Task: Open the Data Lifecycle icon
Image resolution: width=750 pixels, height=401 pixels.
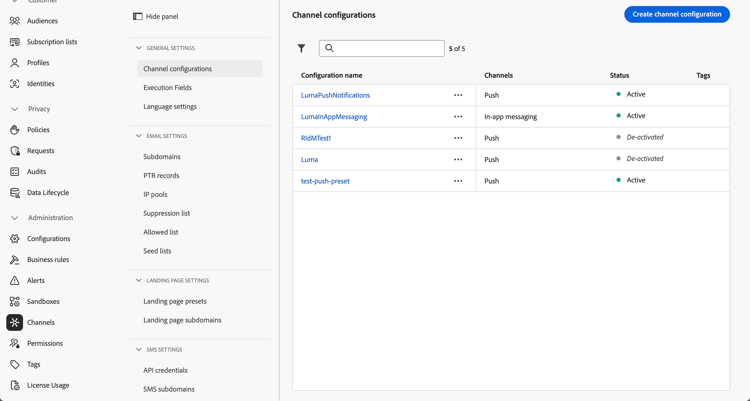Action: tap(15, 193)
